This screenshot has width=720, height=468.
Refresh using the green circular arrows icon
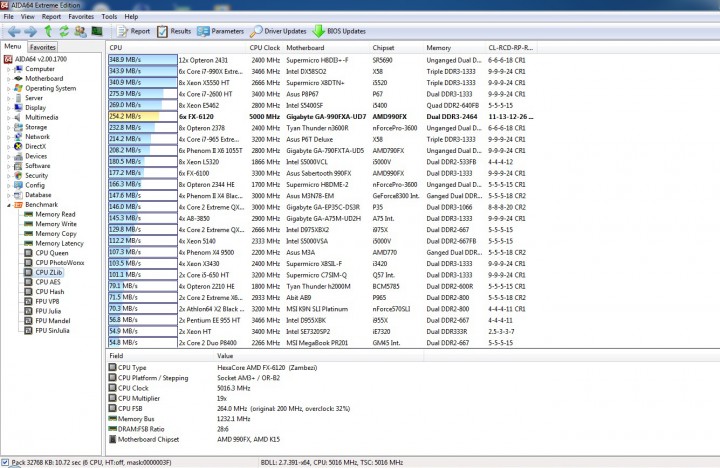point(64,31)
